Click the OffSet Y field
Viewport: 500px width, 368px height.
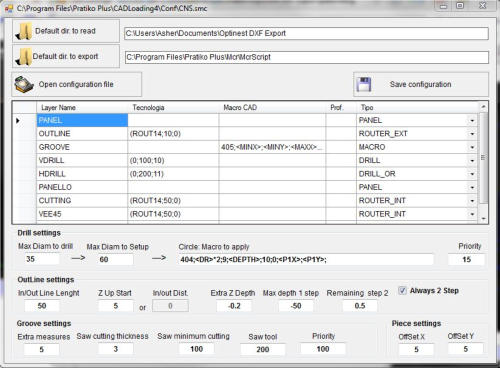pyautogui.click(x=466, y=349)
